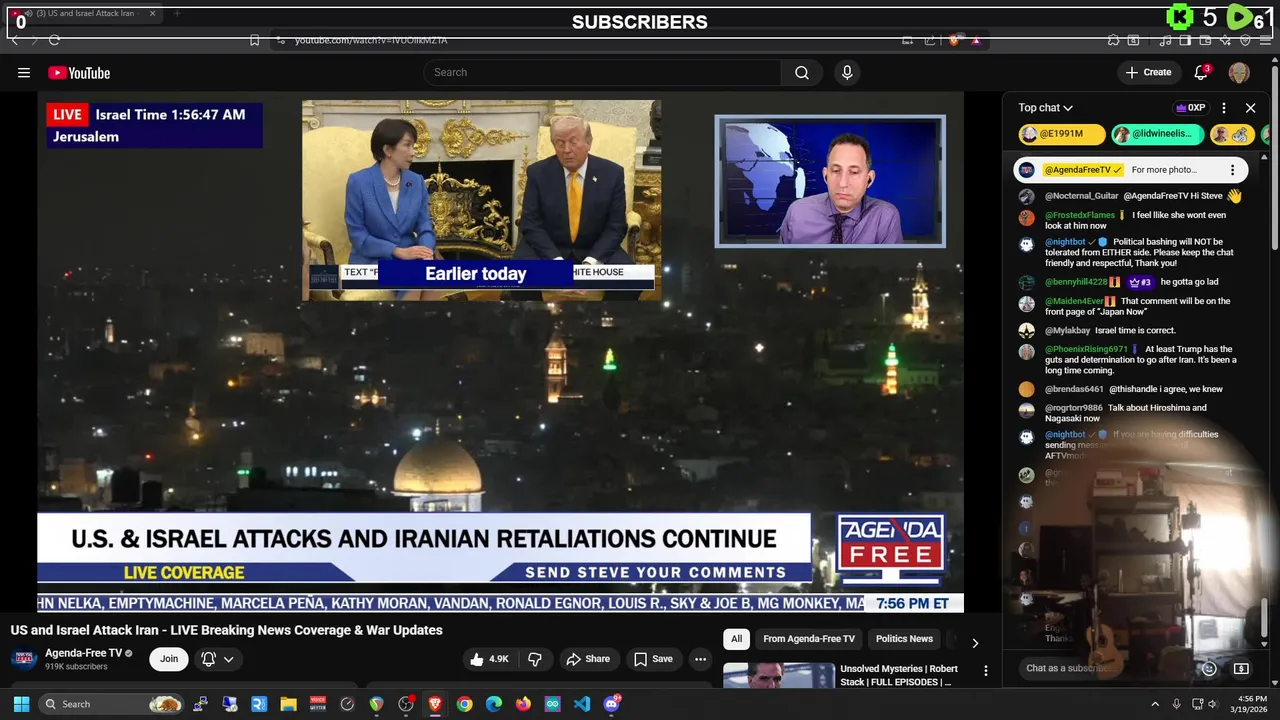Open the YouTube guide hamburger menu
Viewport: 1280px width, 720px height.
click(x=24, y=72)
